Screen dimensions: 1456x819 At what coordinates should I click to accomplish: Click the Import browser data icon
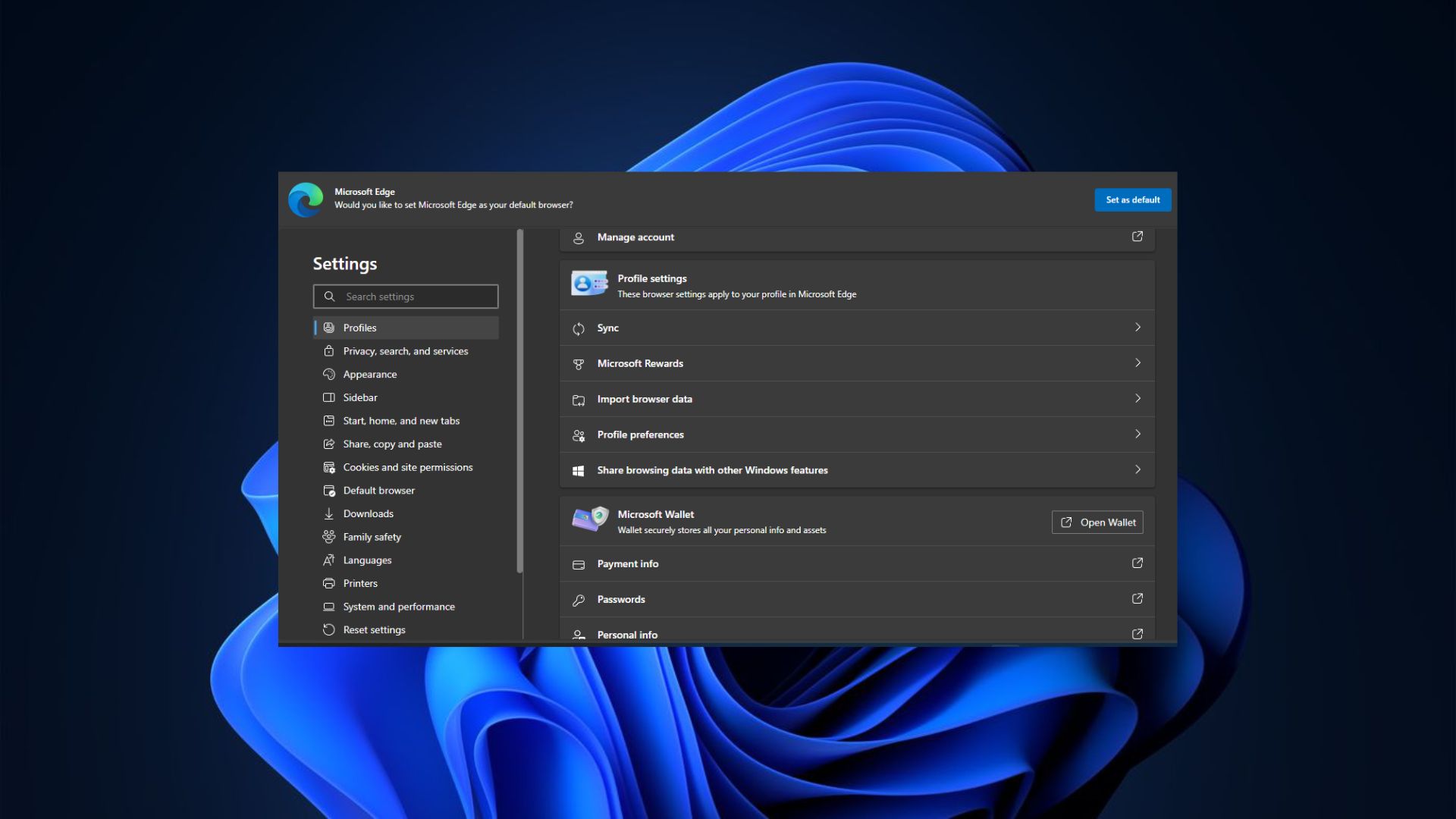pos(578,398)
